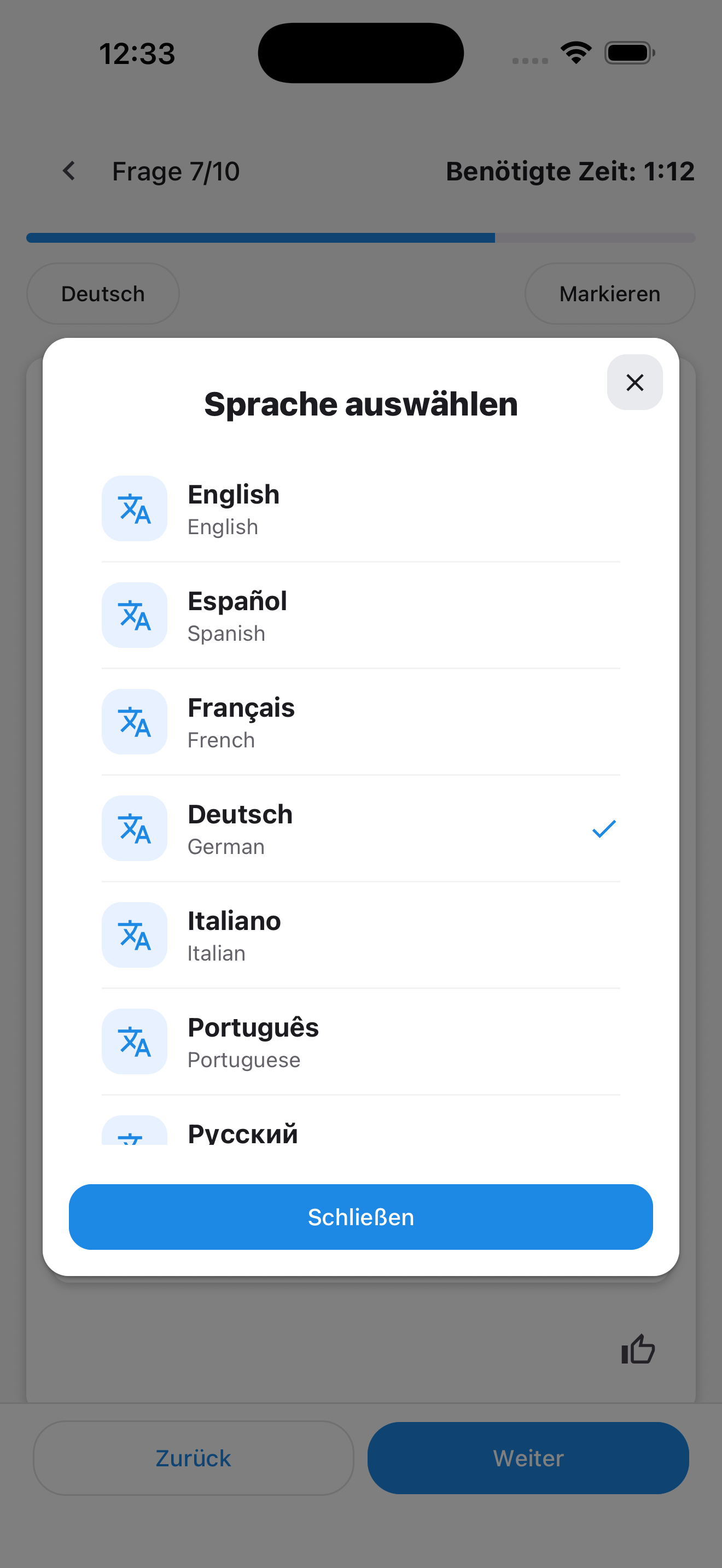Click the question progress bar

point(360,237)
